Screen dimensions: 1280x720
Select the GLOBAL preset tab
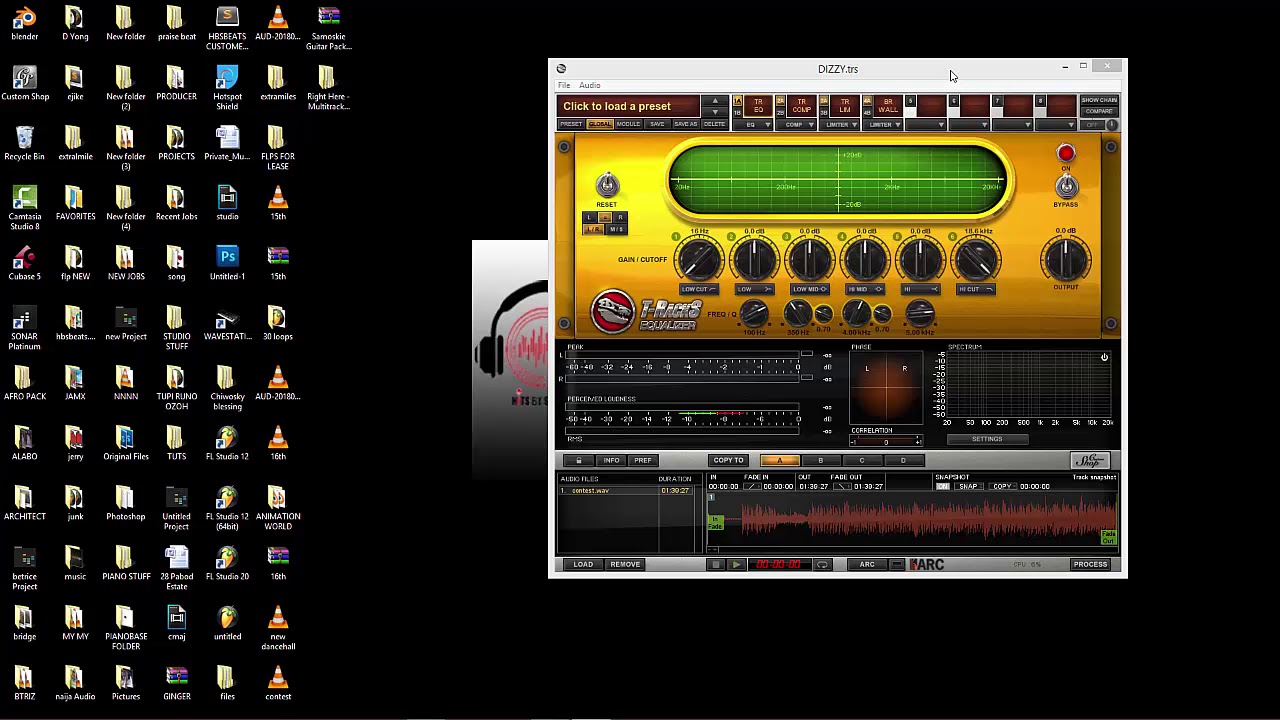[x=600, y=124]
